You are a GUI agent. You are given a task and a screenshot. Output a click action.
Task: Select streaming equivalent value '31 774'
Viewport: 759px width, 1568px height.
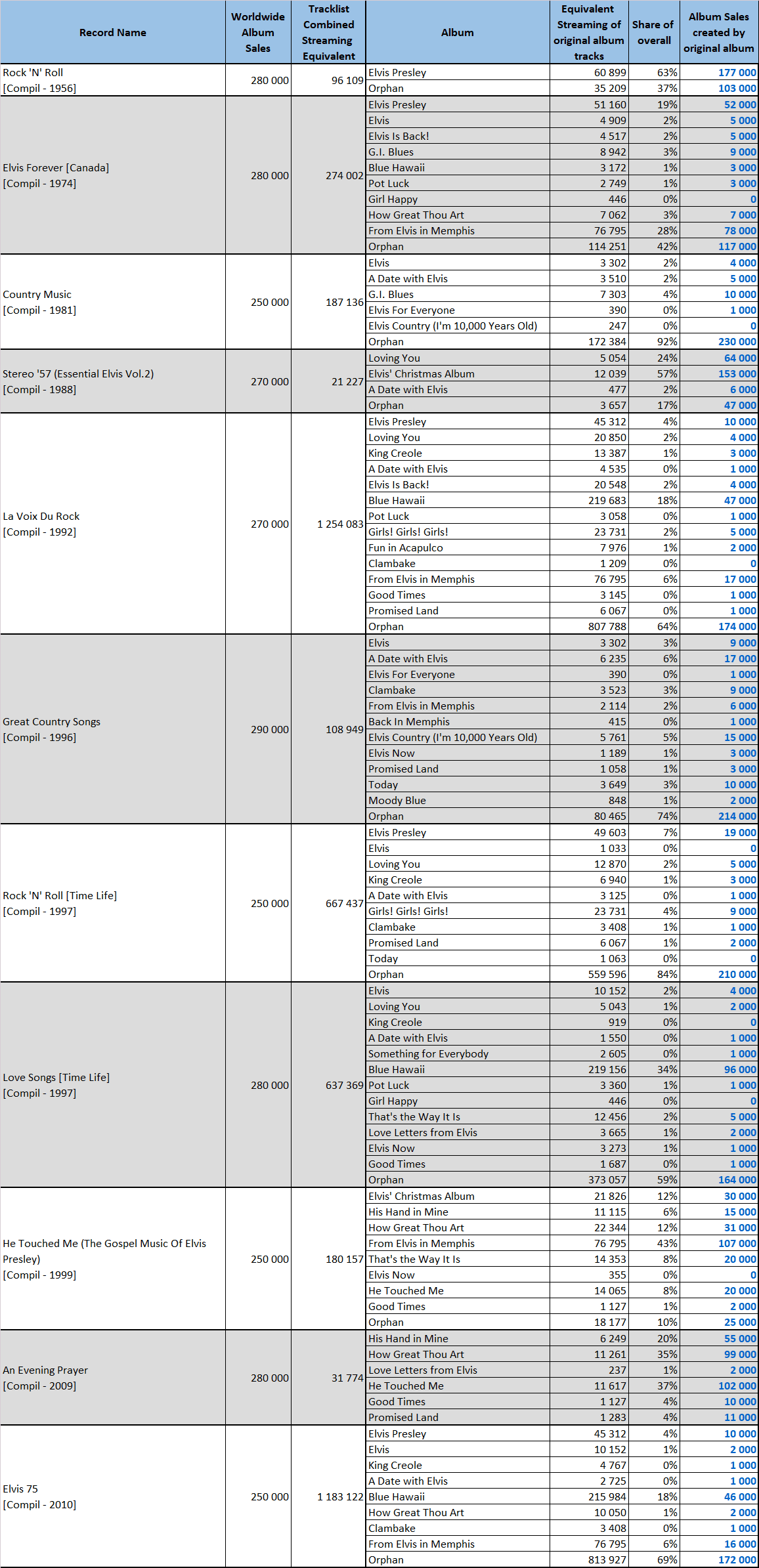coord(347,1378)
